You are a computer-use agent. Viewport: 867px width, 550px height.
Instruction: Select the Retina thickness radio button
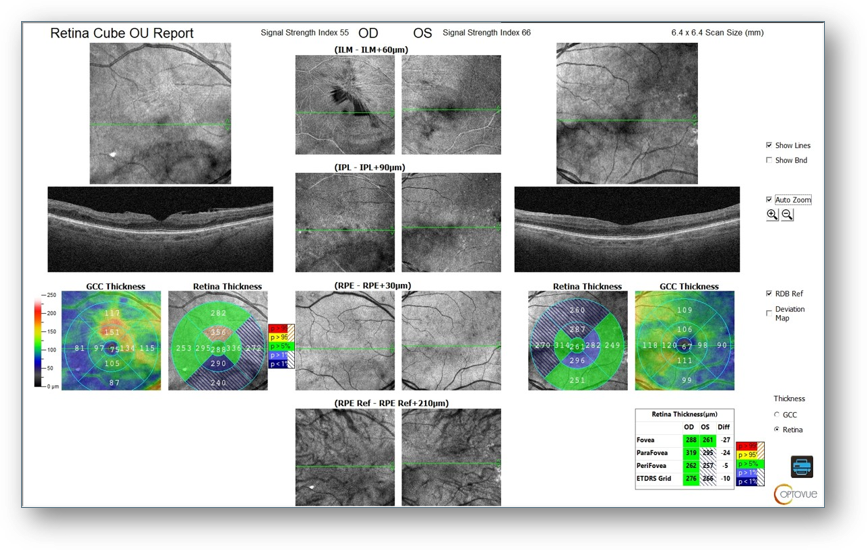coord(777,429)
